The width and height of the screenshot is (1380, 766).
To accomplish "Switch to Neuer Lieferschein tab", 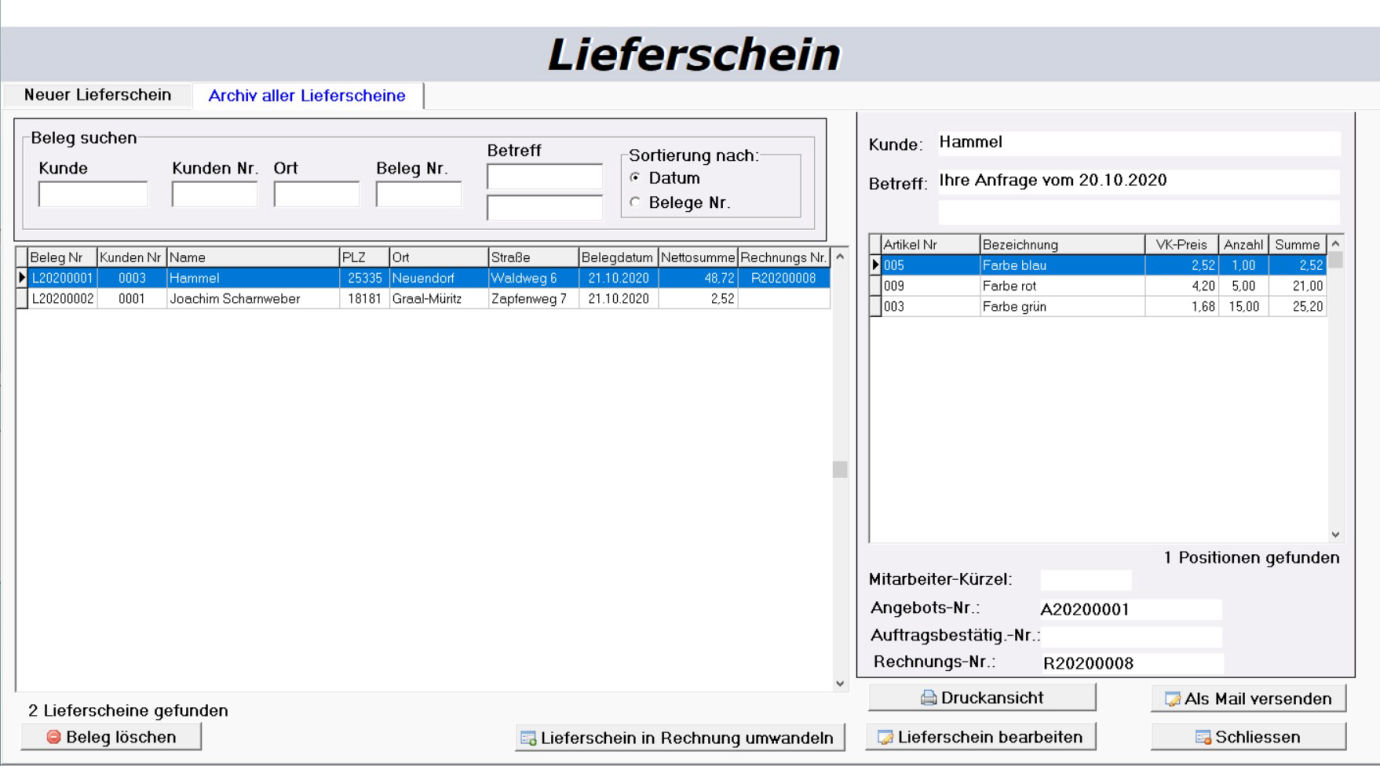I will tap(97, 95).
